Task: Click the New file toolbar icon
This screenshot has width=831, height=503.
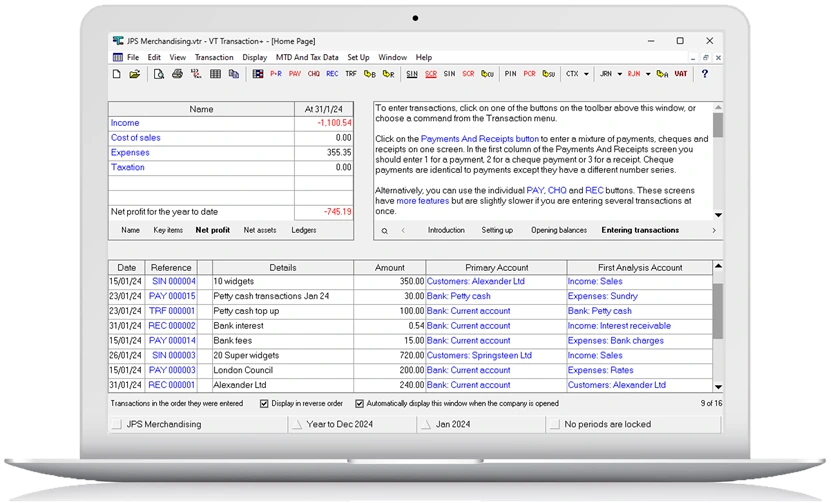Action: click(x=117, y=74)
